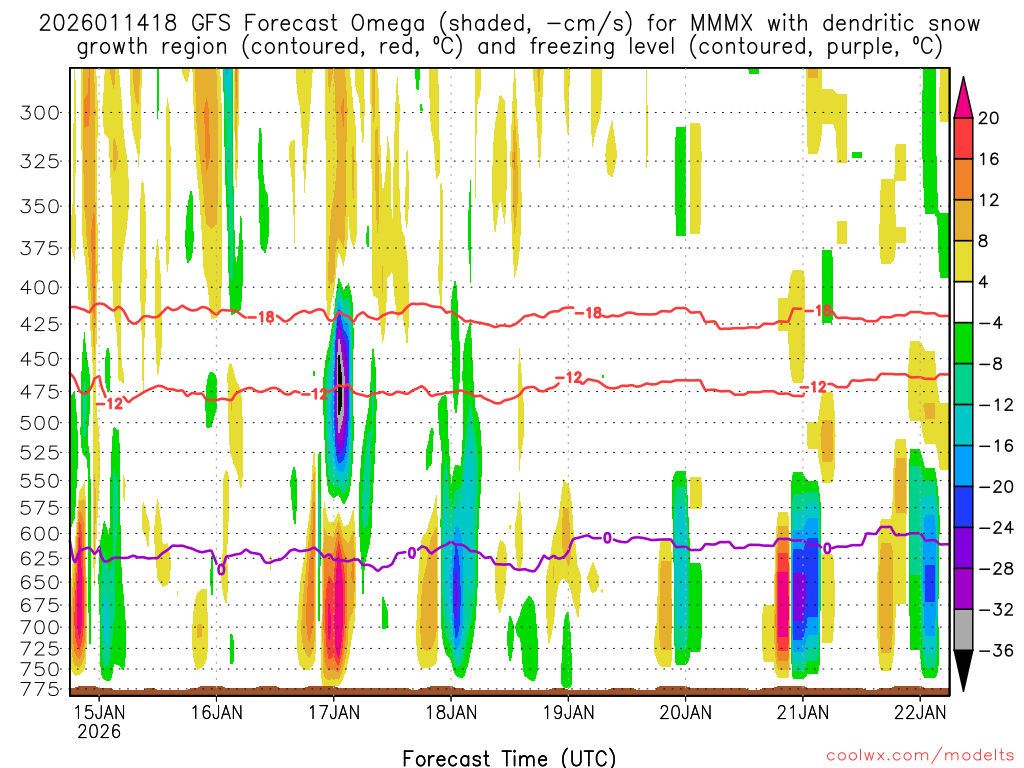Viewport: 1024px width, 768px height.
Task: Click the colorbar value -32
Action: pyautogui.click(x=996, y=609)
